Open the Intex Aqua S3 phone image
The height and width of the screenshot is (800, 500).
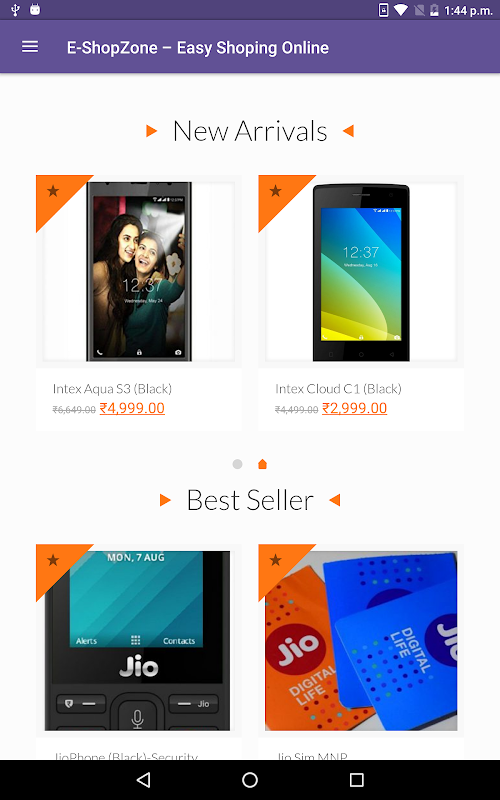click(x=139, y=271)
